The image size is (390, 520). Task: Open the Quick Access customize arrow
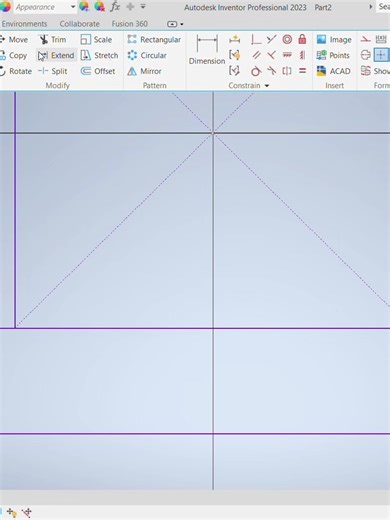[143, 6]
